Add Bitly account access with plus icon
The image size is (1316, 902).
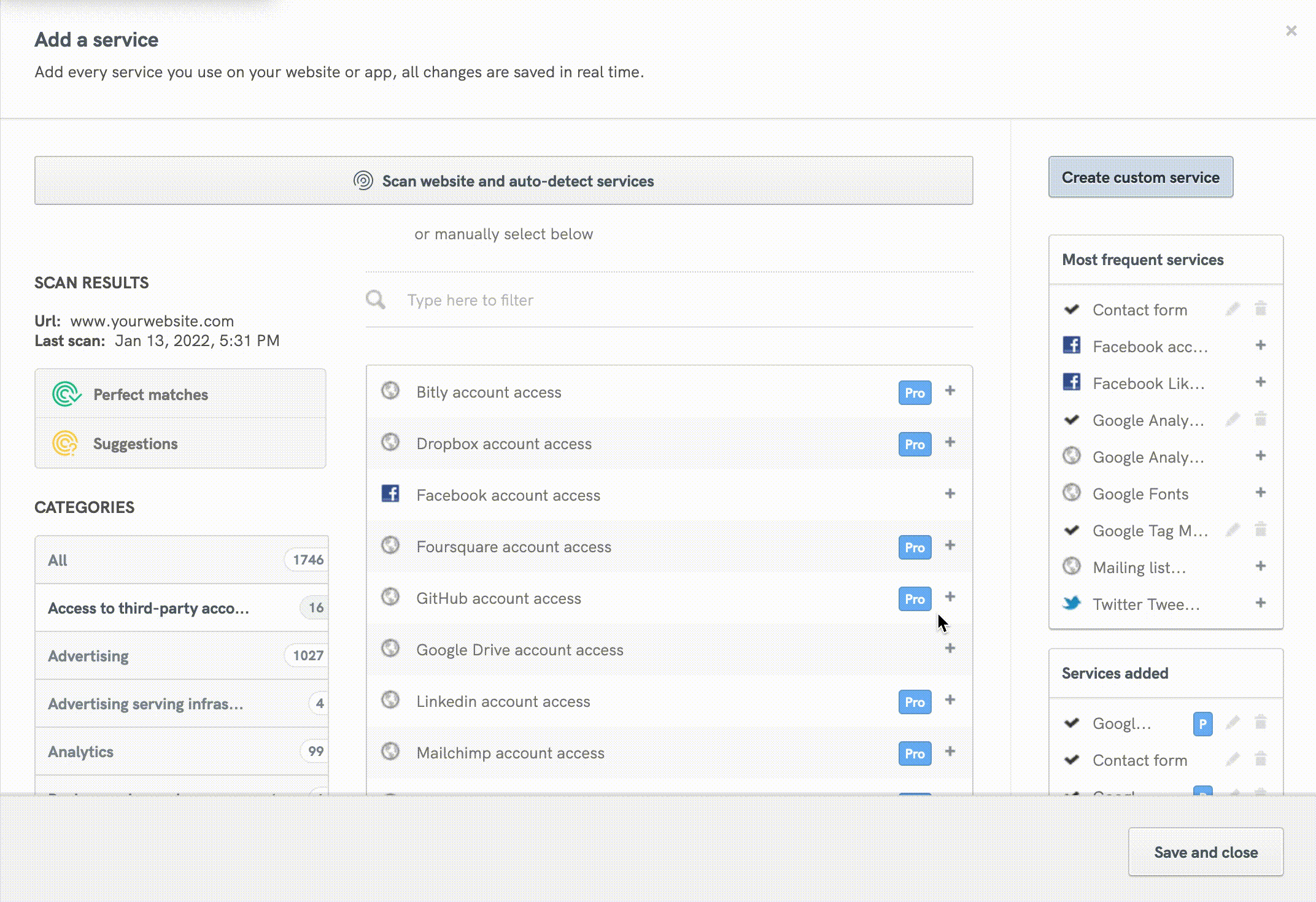coord(950,391)
